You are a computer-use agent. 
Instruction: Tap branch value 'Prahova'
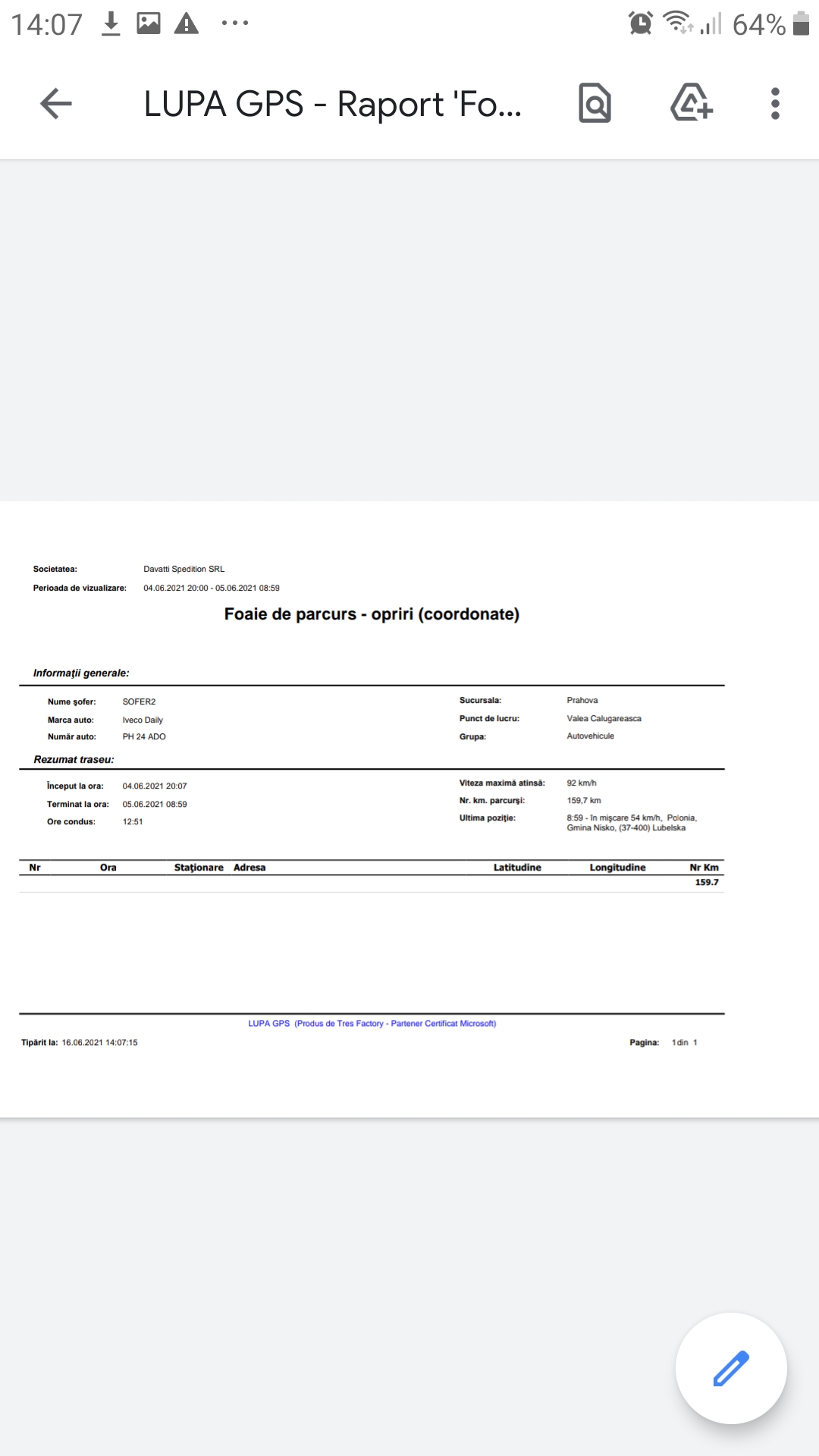tap(582, 700)
